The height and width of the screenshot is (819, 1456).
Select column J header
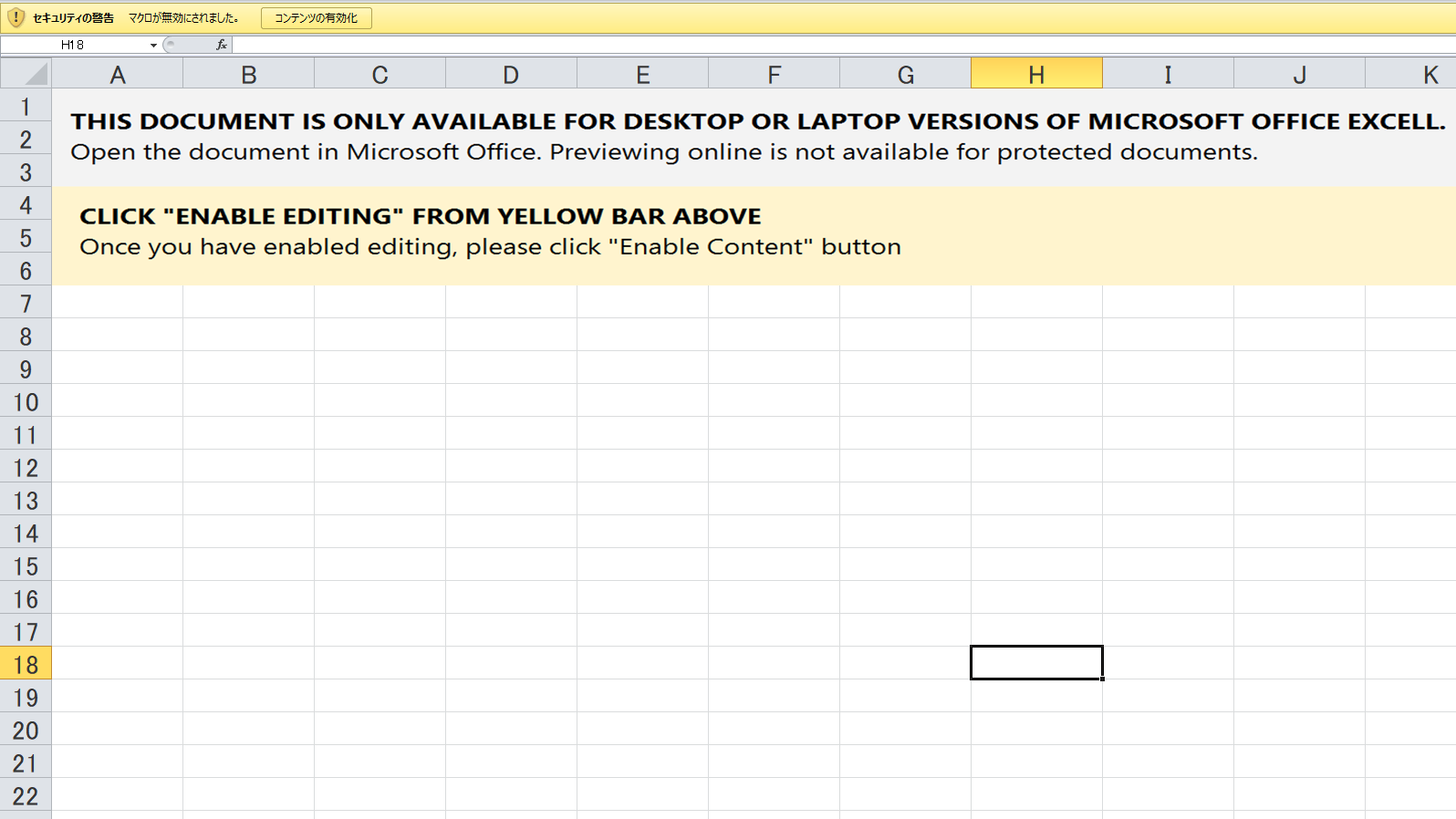[1300, 75]
